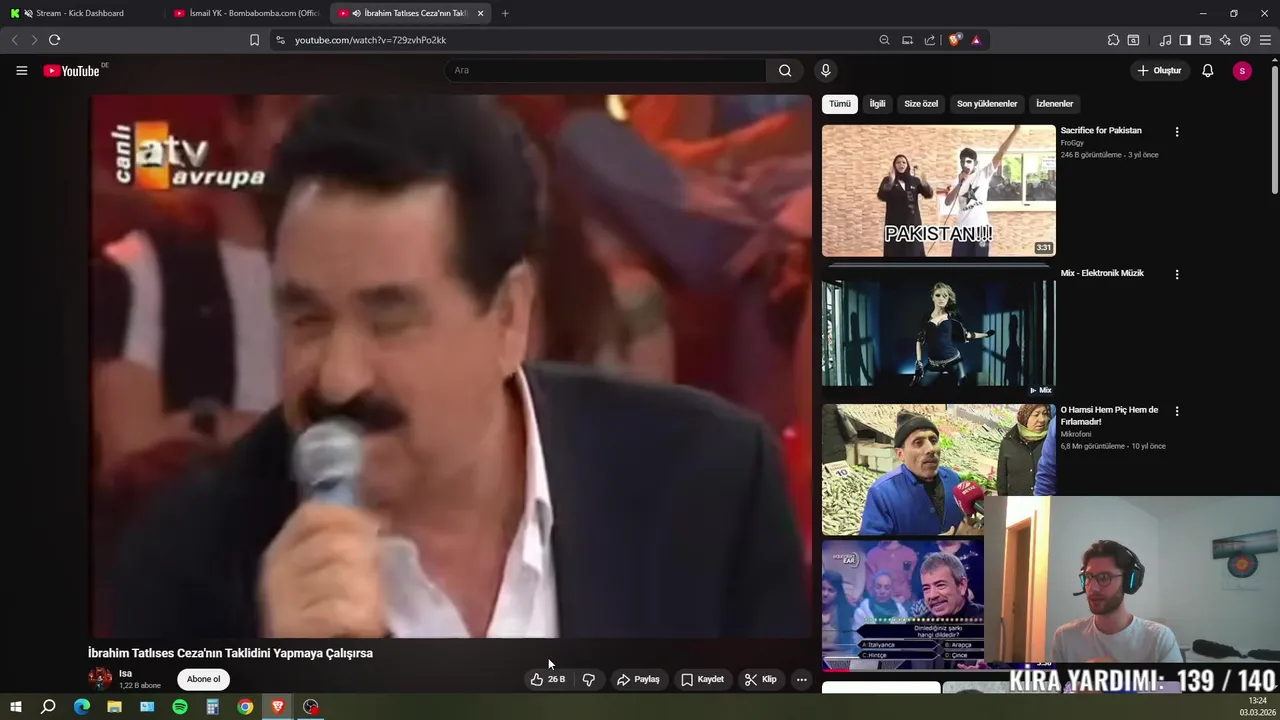The height and width of the screenshot is (720, 1280).
Task: Open a new browser tab
Action: click(x=505, y=13)
